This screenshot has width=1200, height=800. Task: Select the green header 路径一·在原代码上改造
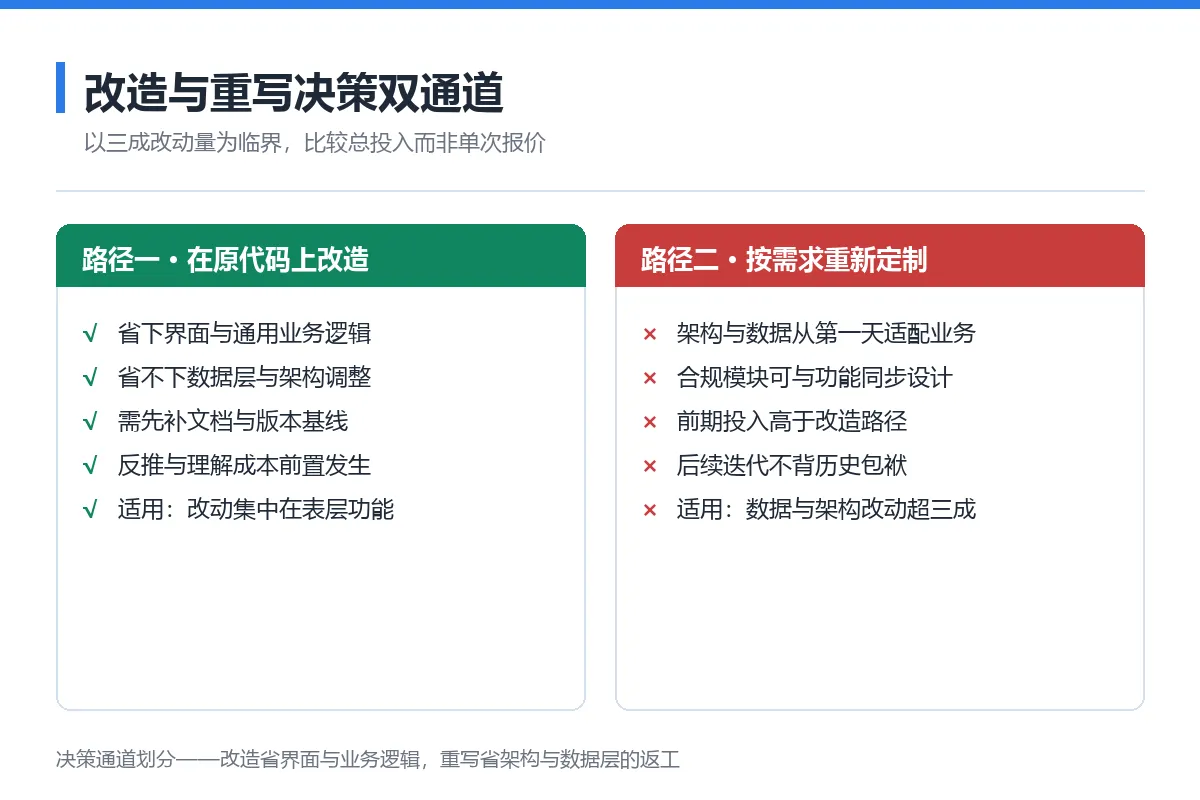pyautogui.click(x=321, y=256)
